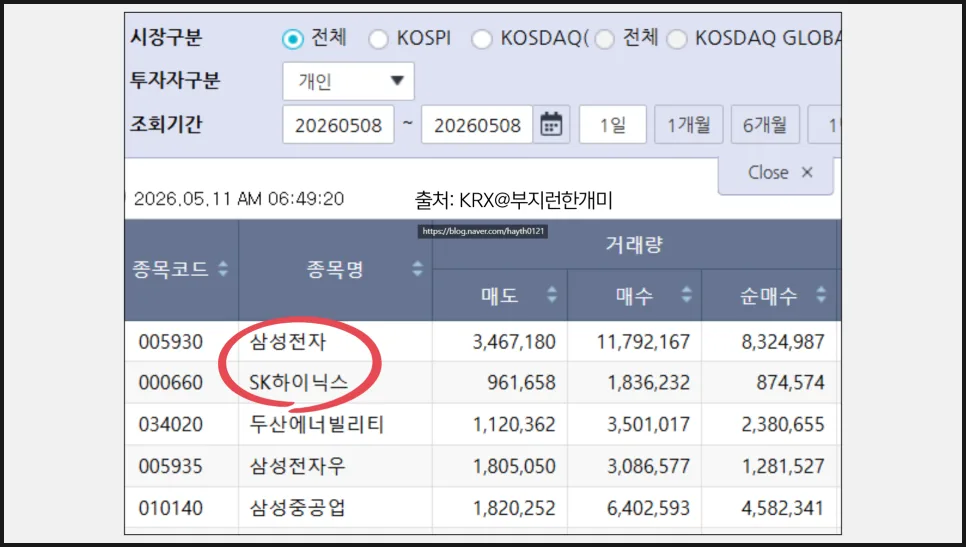Click stock code 034020
This screenshot has width=966, height=547.
171,424
